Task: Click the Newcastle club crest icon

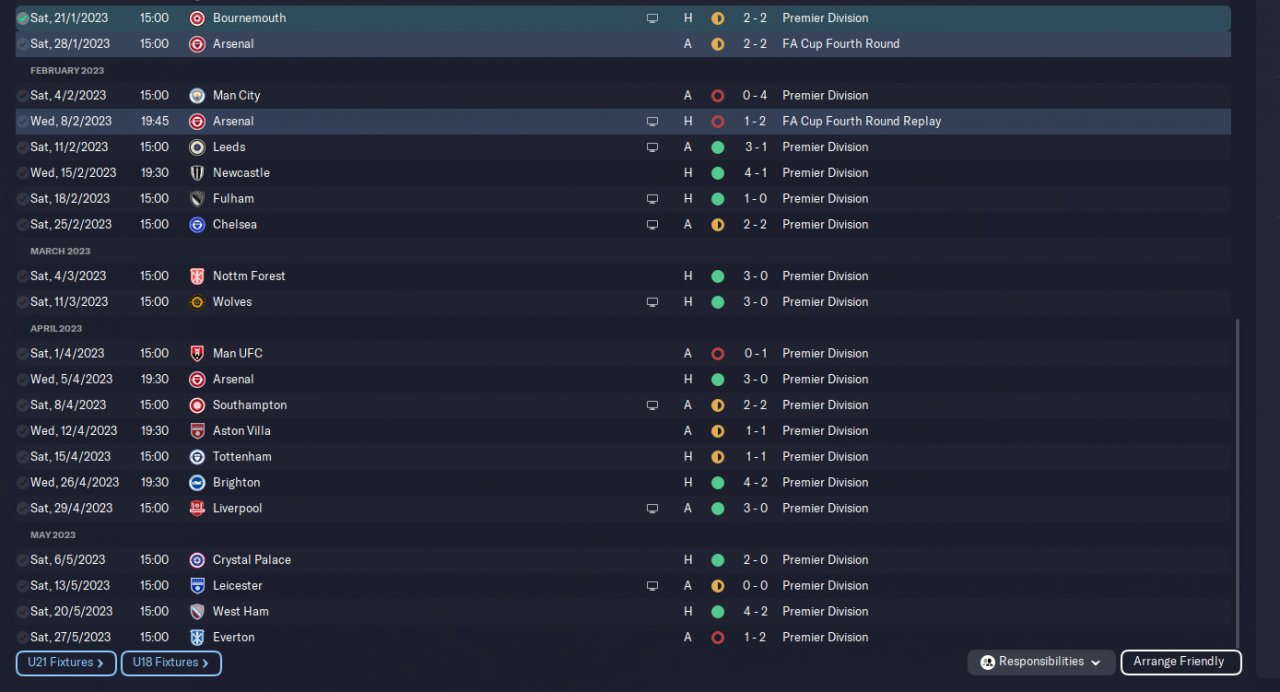Action: coord(197,173)
